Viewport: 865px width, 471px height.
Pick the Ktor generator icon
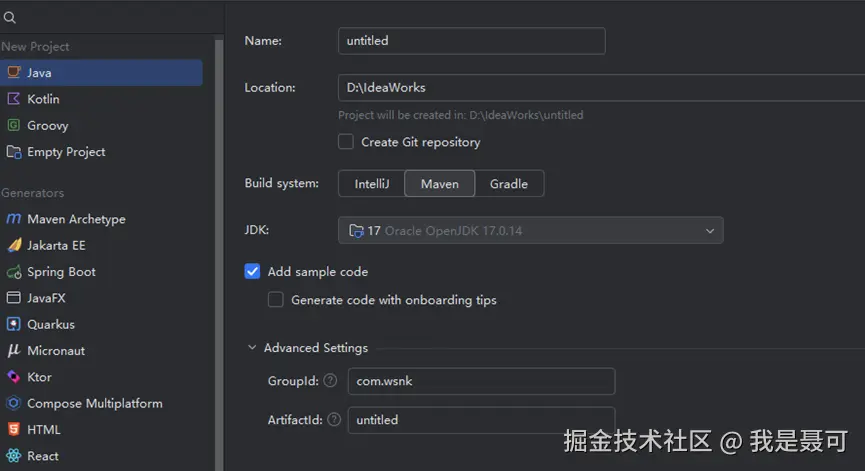coord(14,377)
